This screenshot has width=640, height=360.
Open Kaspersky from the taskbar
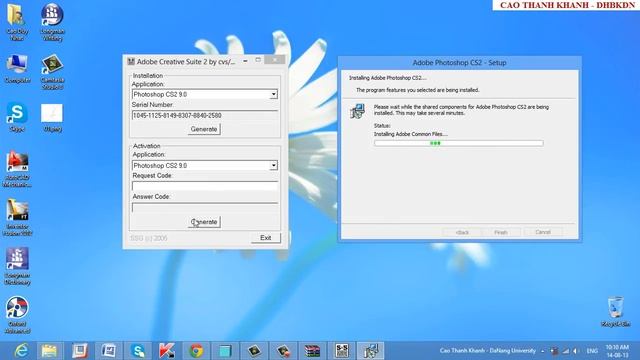[167, 351]
